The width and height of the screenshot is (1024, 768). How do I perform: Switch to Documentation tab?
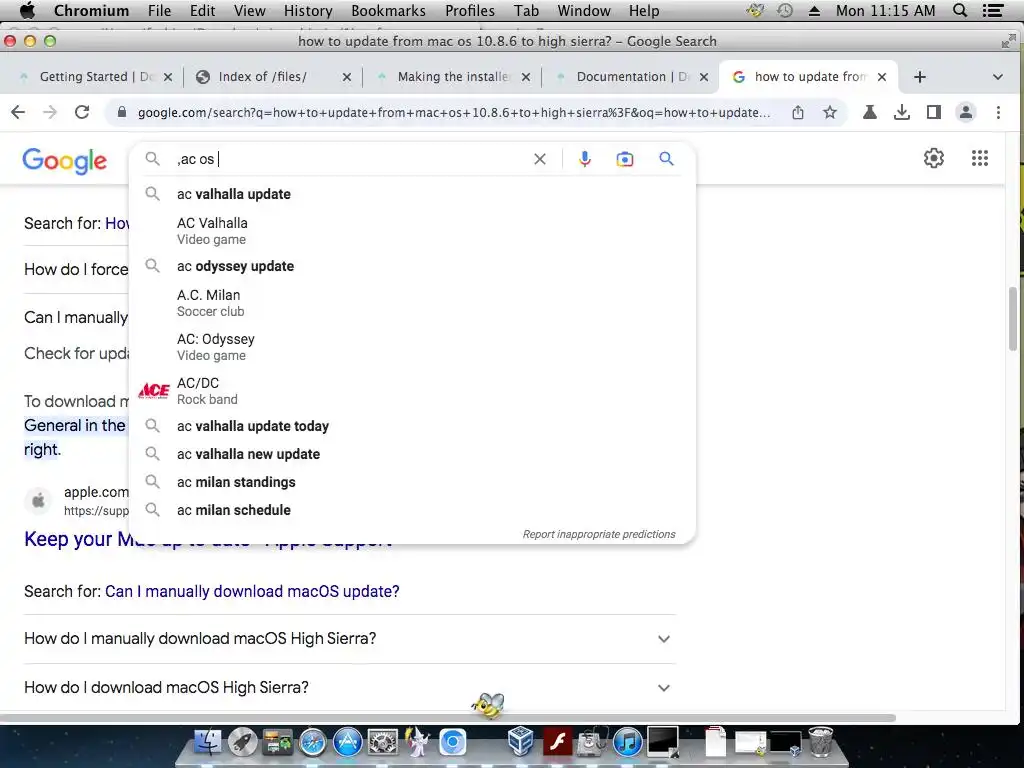[630, 77]
